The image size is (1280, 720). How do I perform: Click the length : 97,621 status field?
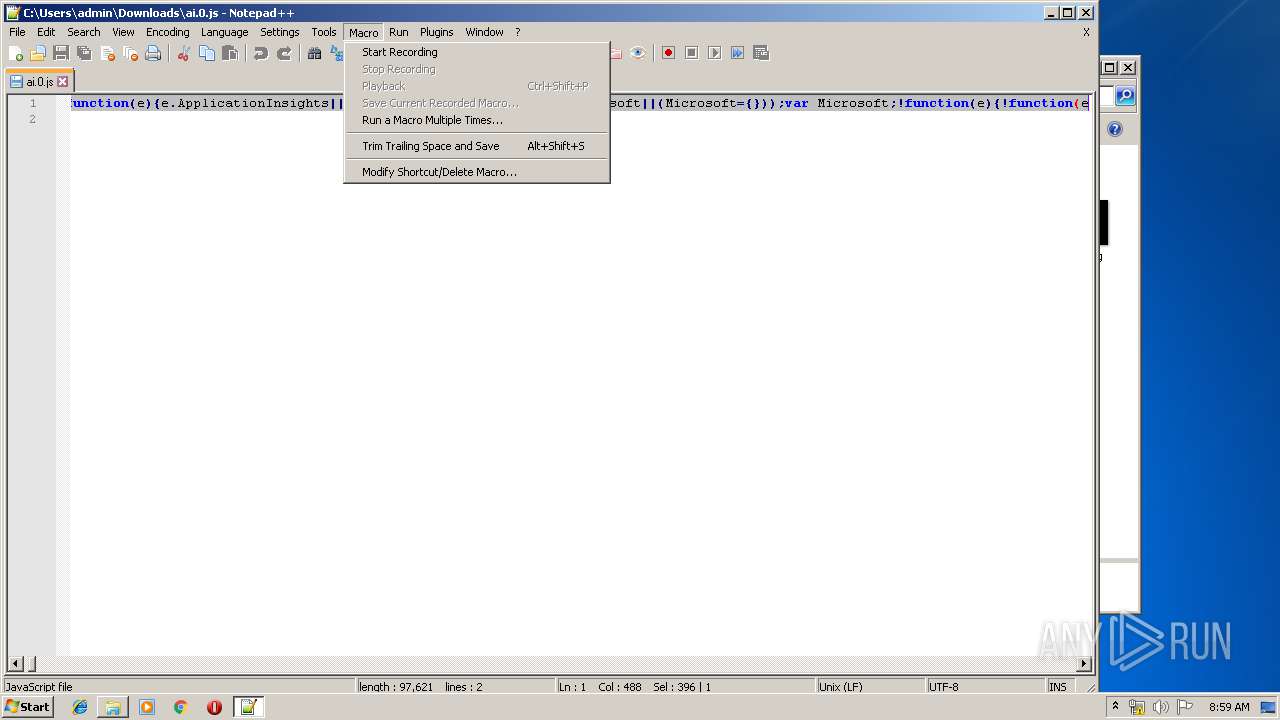[456, 687]
